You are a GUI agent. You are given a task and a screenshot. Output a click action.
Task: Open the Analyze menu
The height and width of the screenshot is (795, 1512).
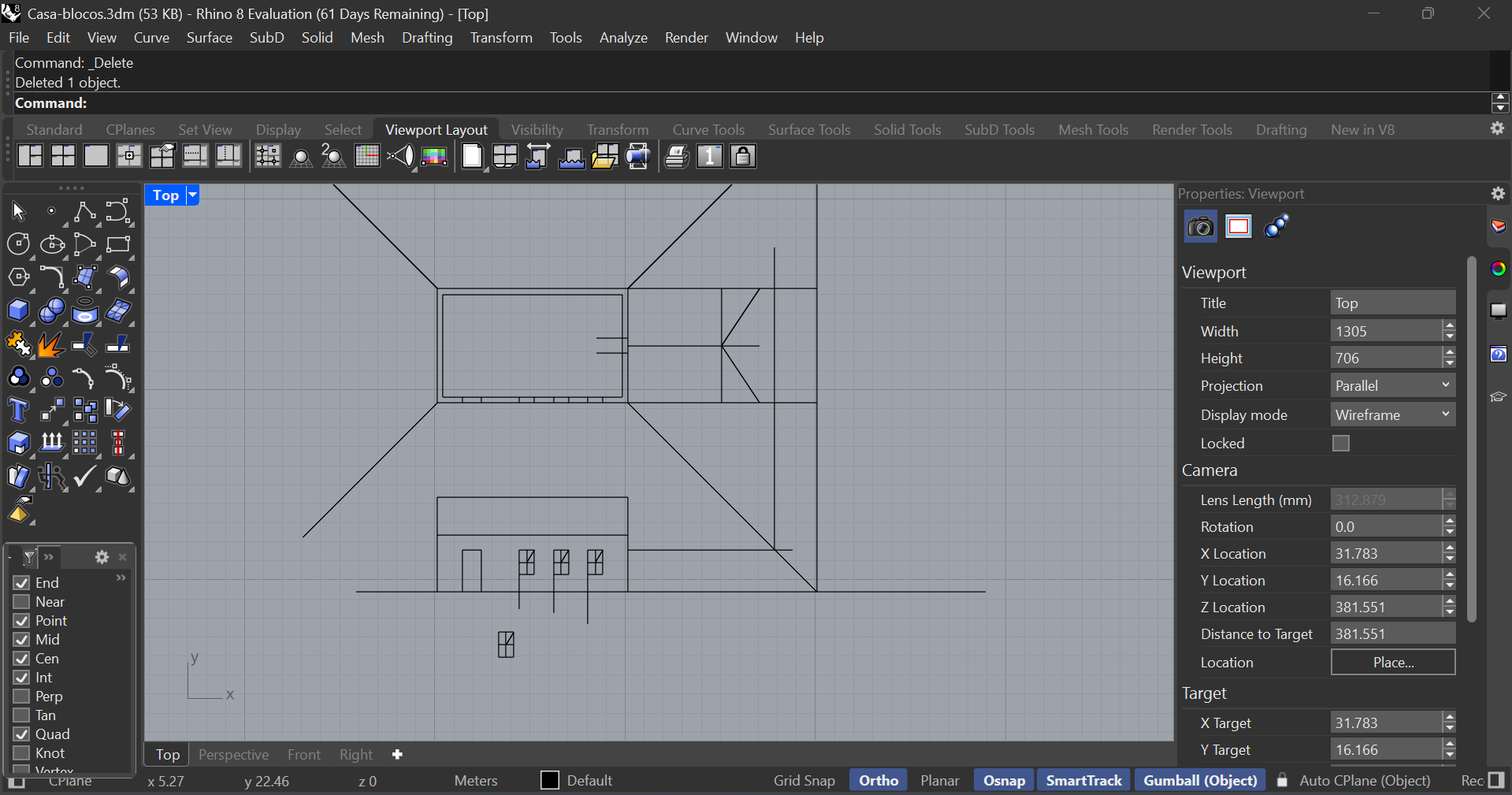click(x=622, y=38)
